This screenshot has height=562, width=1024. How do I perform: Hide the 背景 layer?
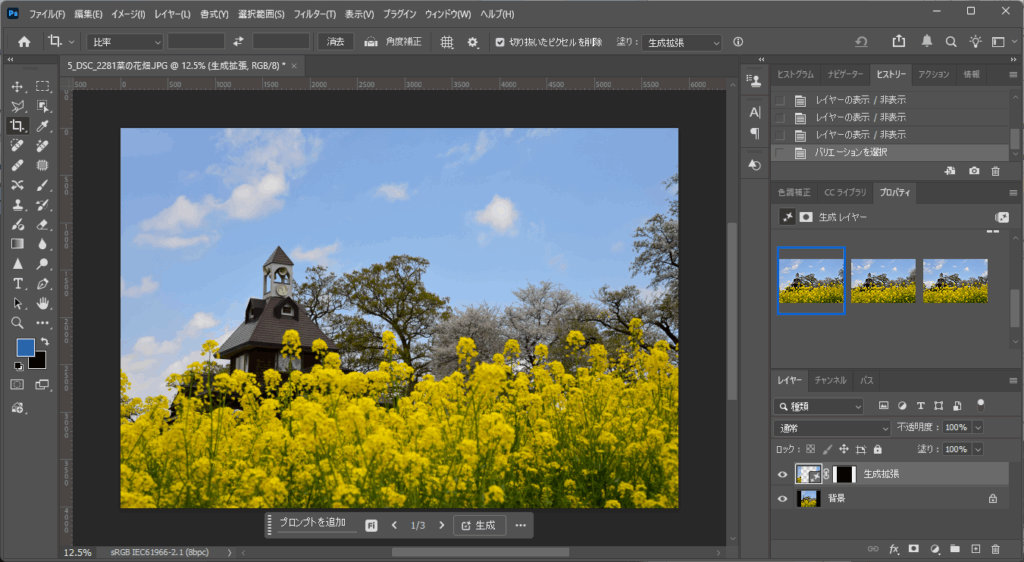coord(782,498)
